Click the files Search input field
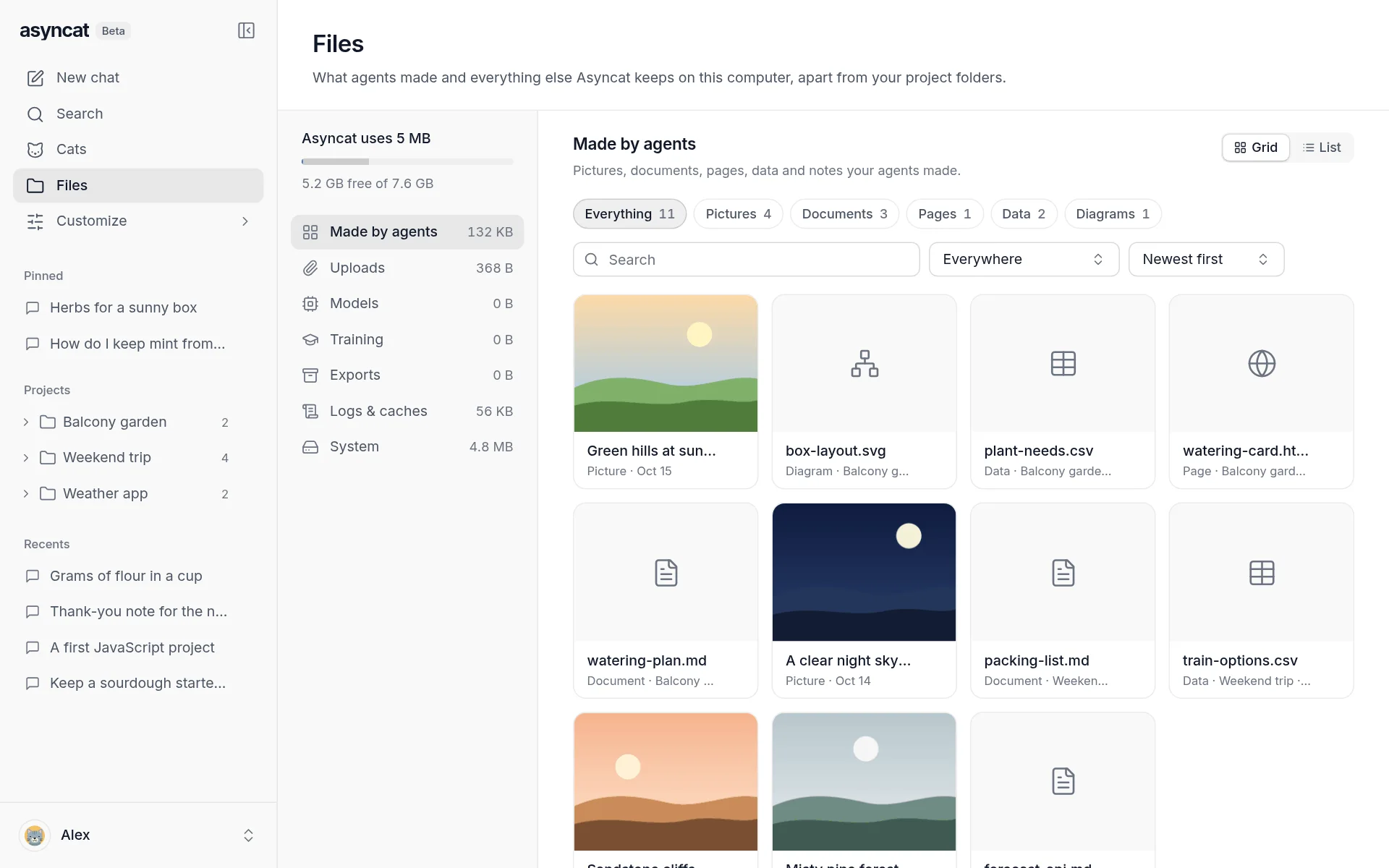Viewport: 1389px width, 868px height. pos(746,260)
